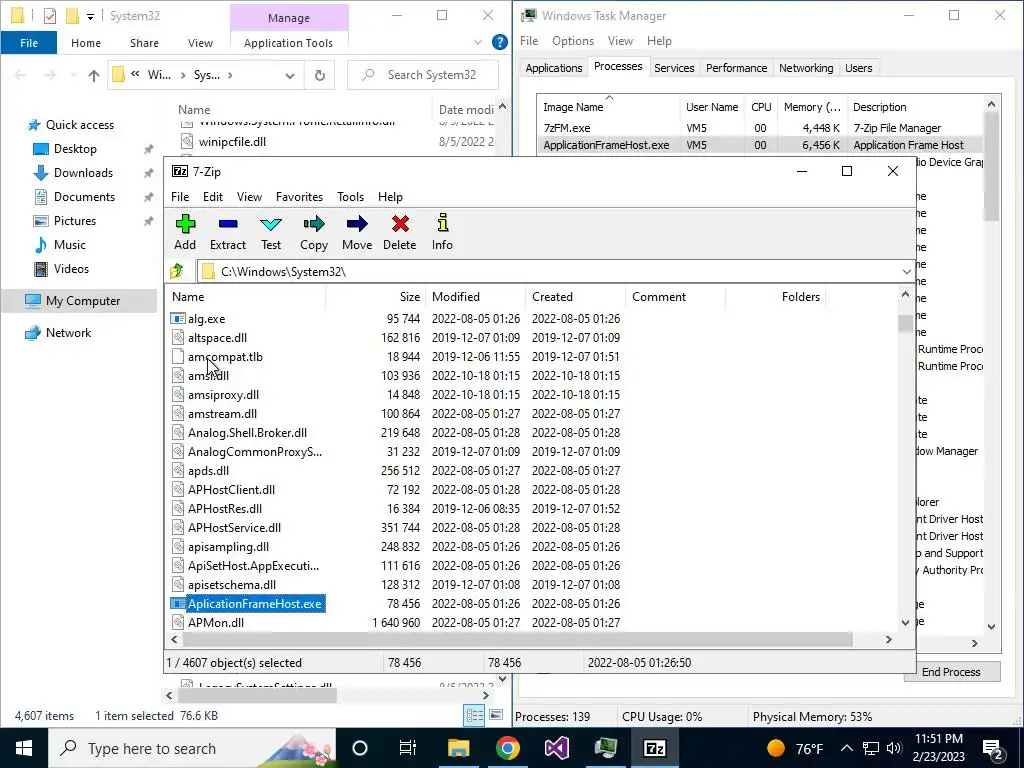1024x768 pixels.
Task: Select apds.dll in the 7-Zip list
Action: [x=208, y=470]
